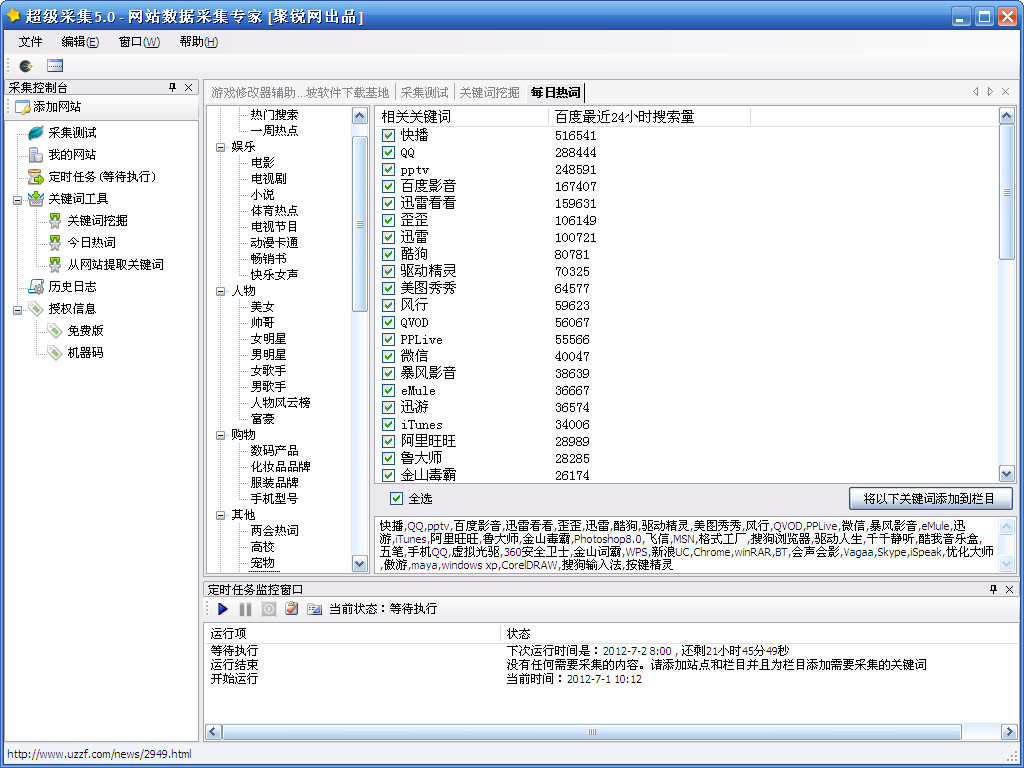Switch to the 关键词挖掘 tab

tap(489, 93)
